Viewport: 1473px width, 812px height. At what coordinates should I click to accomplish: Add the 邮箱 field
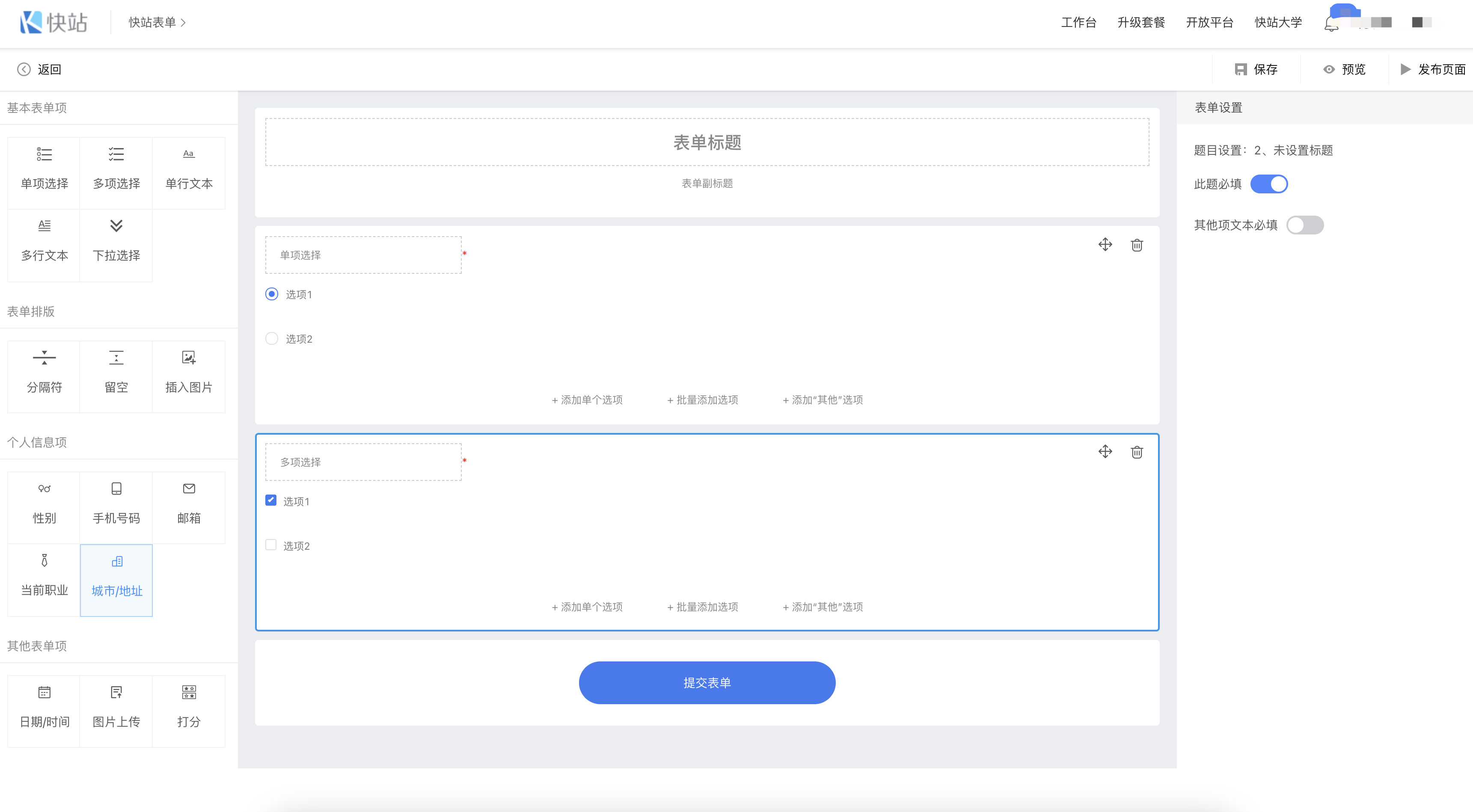point(189,507)
